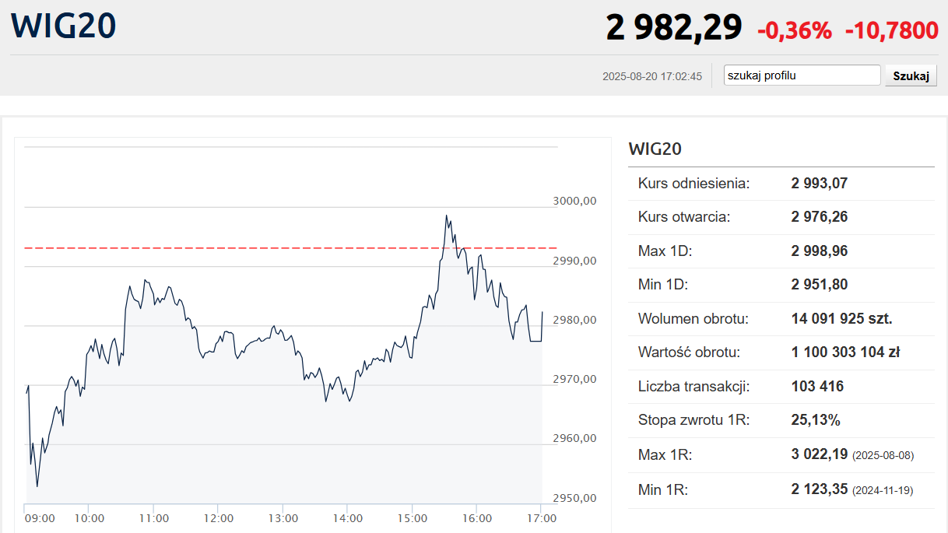Click the WIG20 heading of the stats panel
The image size is (948, 533).
pos(655,149)
